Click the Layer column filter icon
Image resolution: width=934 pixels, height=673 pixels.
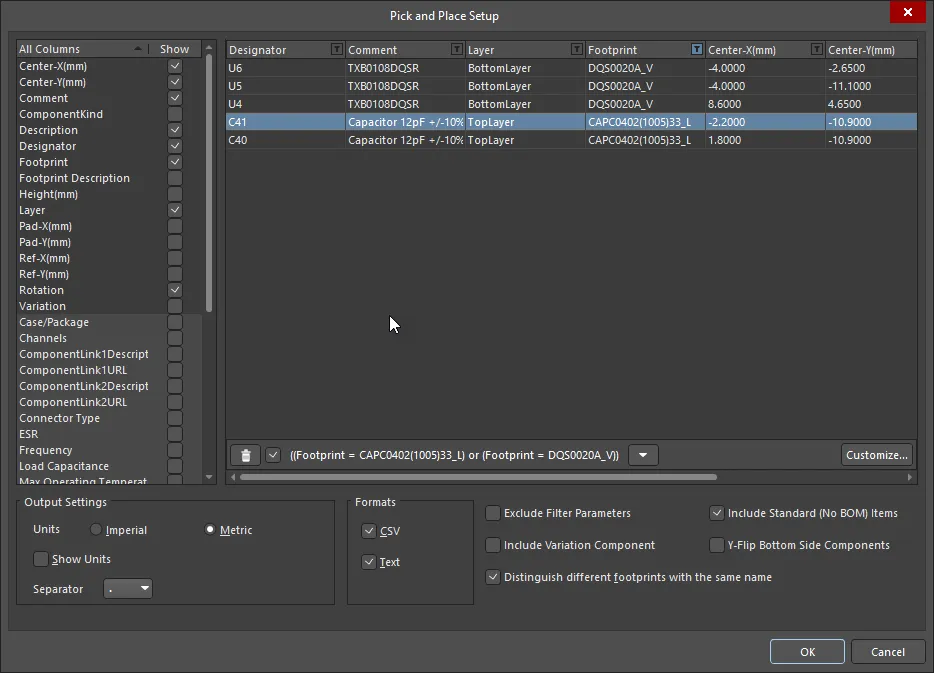point(576,50)
